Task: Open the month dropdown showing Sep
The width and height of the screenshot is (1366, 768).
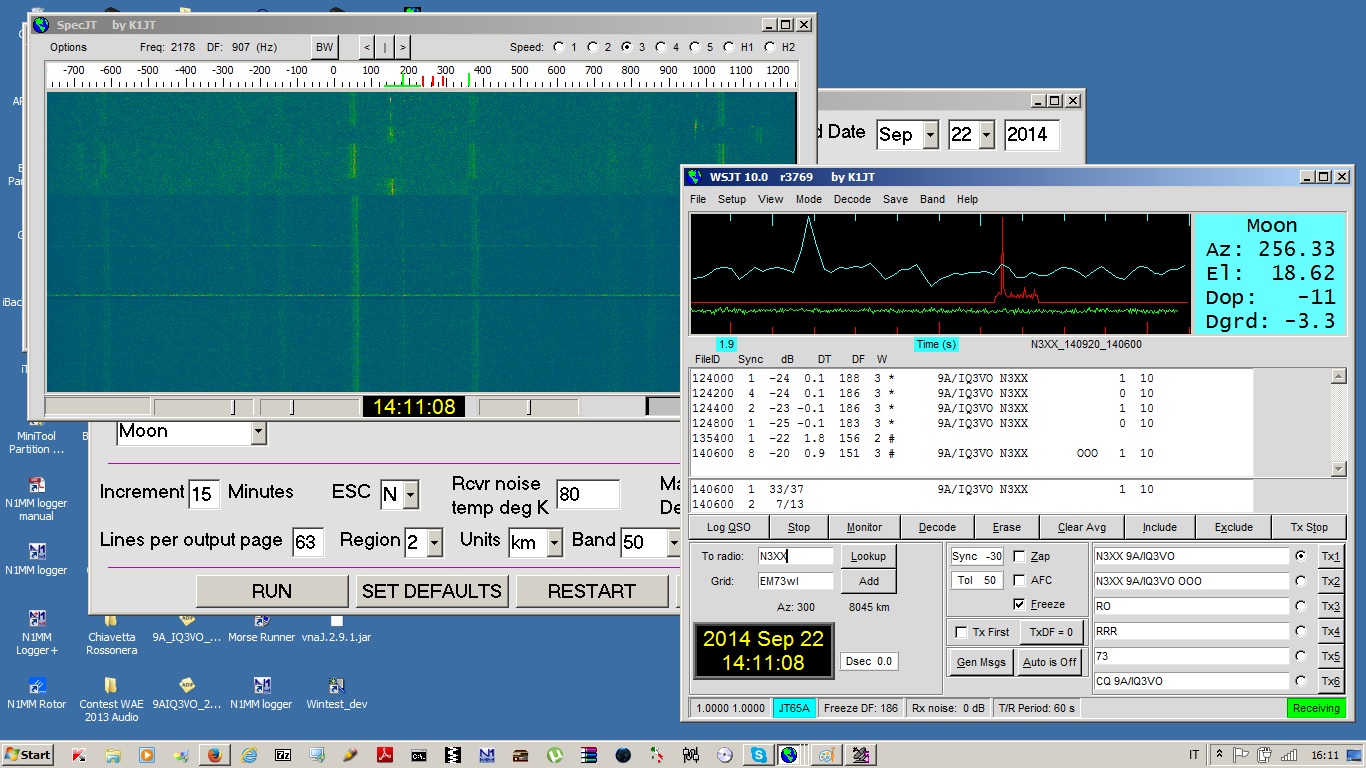Action: pos(930,135)
